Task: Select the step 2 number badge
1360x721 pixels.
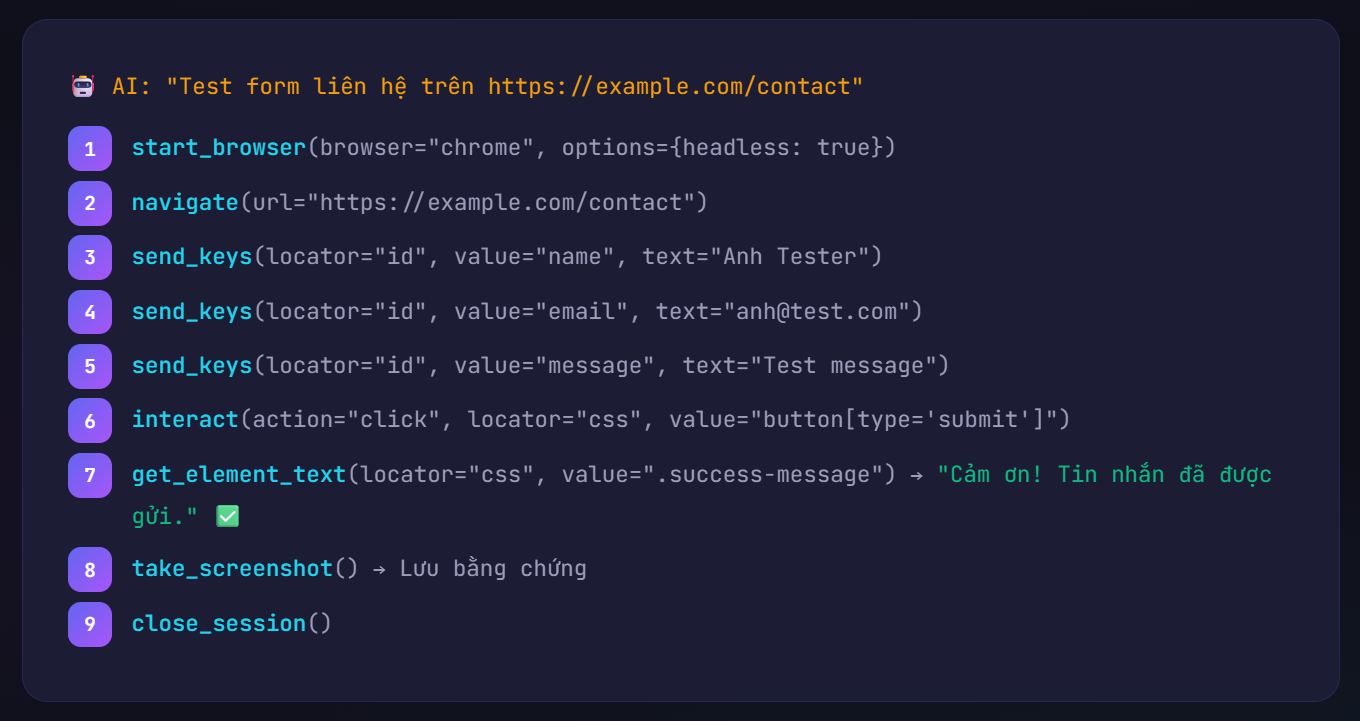Action: pos(90,203)
